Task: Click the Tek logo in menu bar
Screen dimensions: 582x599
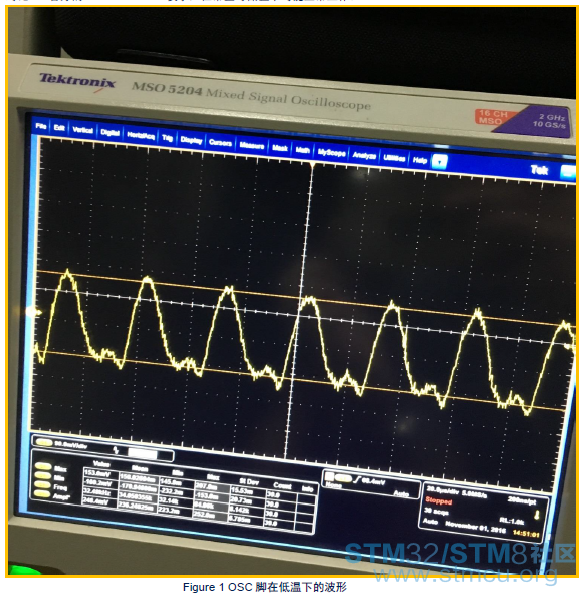Action: click(x=539, y=170)
